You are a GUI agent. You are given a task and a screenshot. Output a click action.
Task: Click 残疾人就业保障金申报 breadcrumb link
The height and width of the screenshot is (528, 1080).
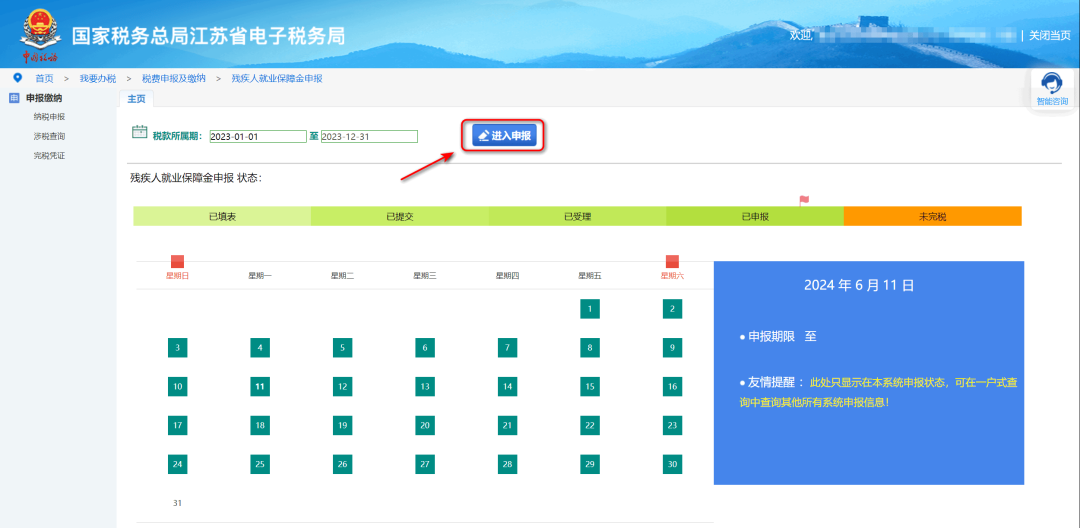pos(277,78)
